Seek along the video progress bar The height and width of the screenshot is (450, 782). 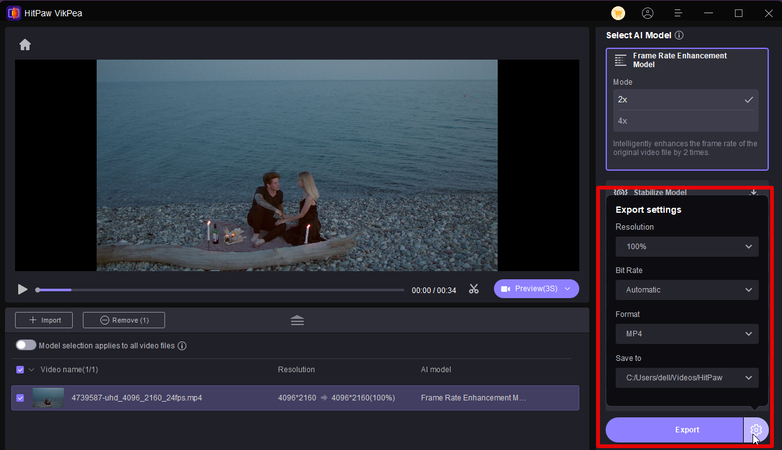pos(220,290)
